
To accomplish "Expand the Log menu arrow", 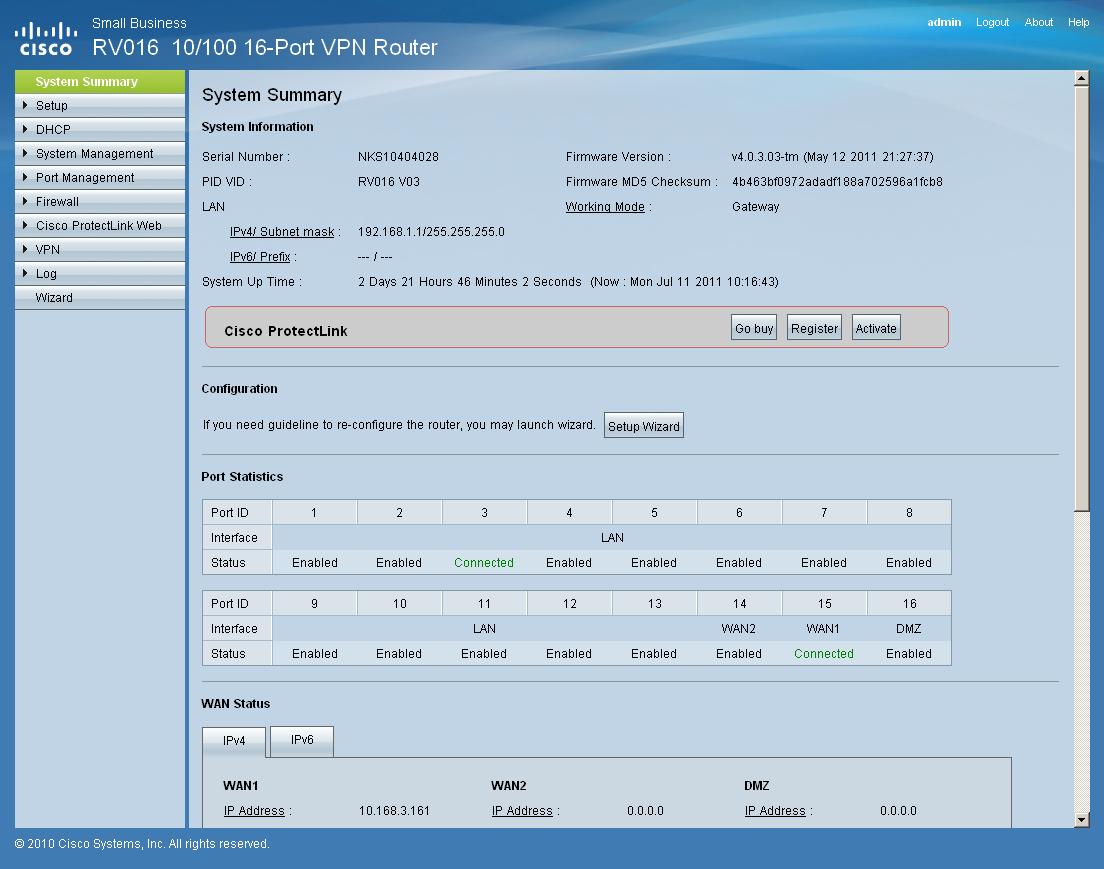I will [25, 273].
